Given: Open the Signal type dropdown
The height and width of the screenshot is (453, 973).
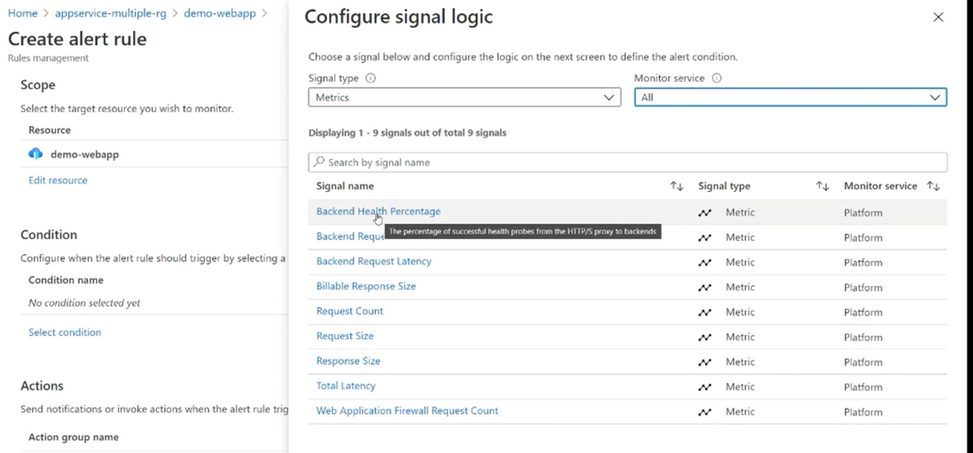Looking at the screenshot, I should [x=464, y=97].
